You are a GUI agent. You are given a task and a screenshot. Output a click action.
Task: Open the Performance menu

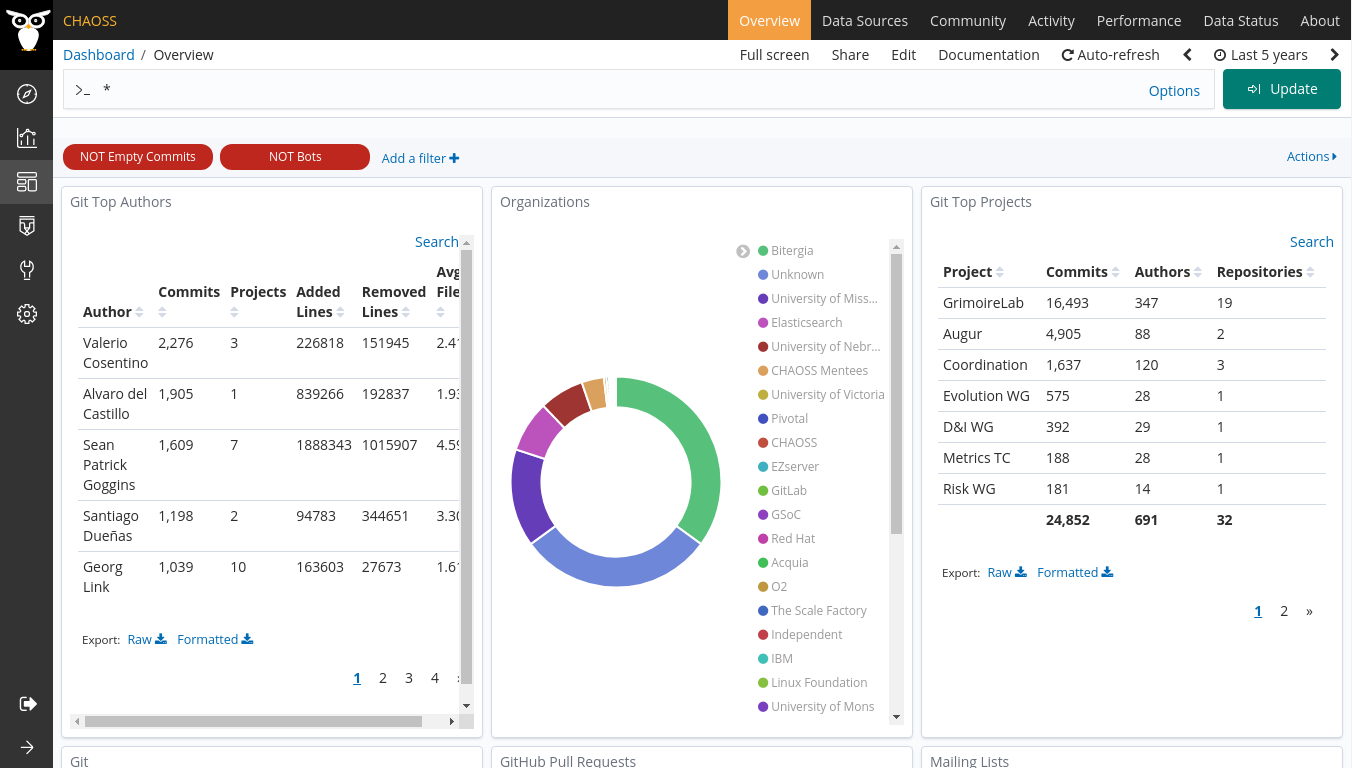(1139, 20)
